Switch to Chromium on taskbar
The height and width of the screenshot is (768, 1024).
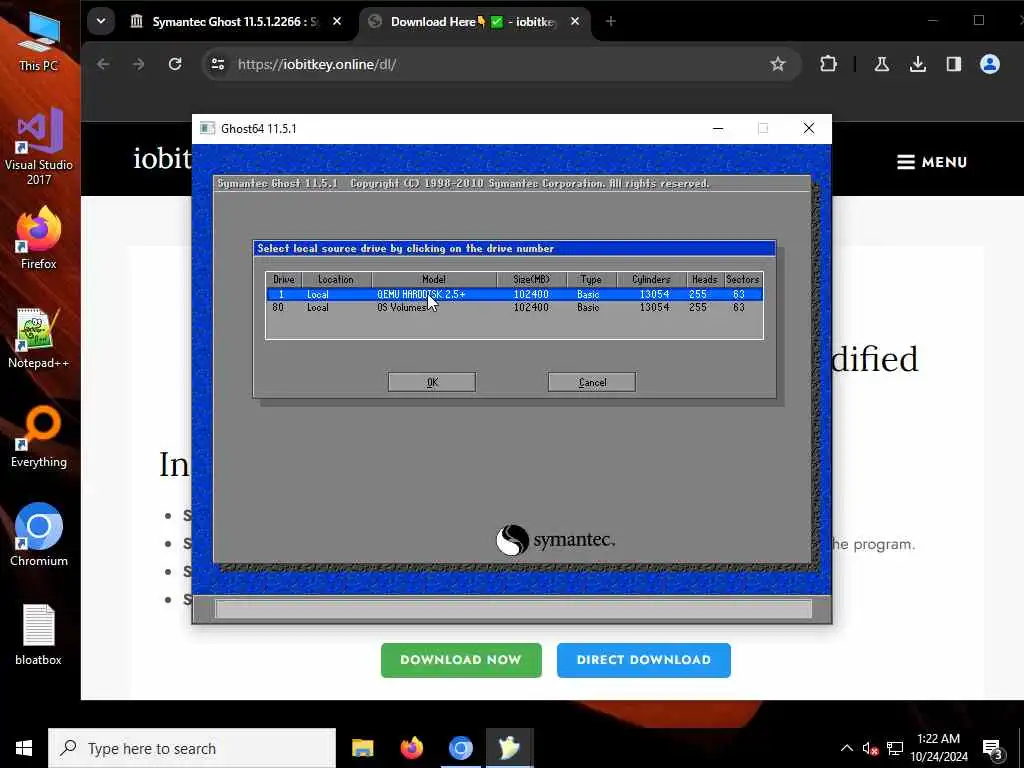[x=460, y=748]
